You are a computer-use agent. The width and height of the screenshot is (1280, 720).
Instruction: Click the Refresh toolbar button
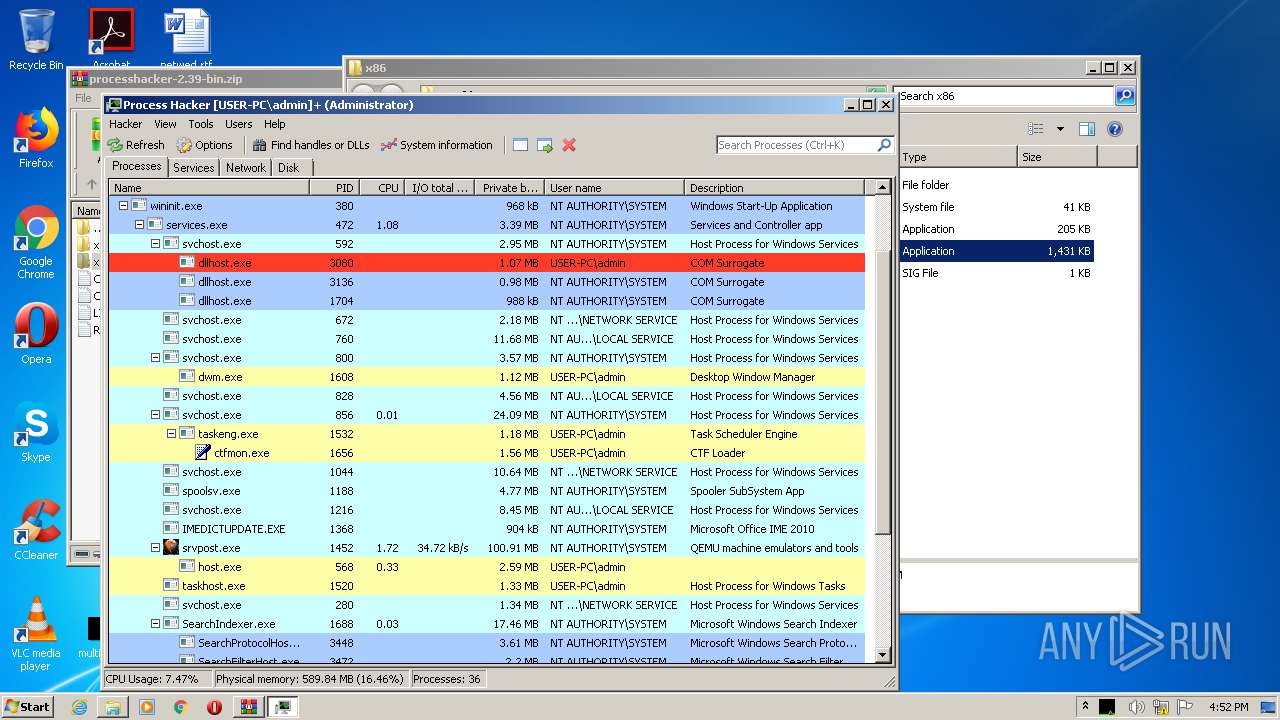pos(136,145)
